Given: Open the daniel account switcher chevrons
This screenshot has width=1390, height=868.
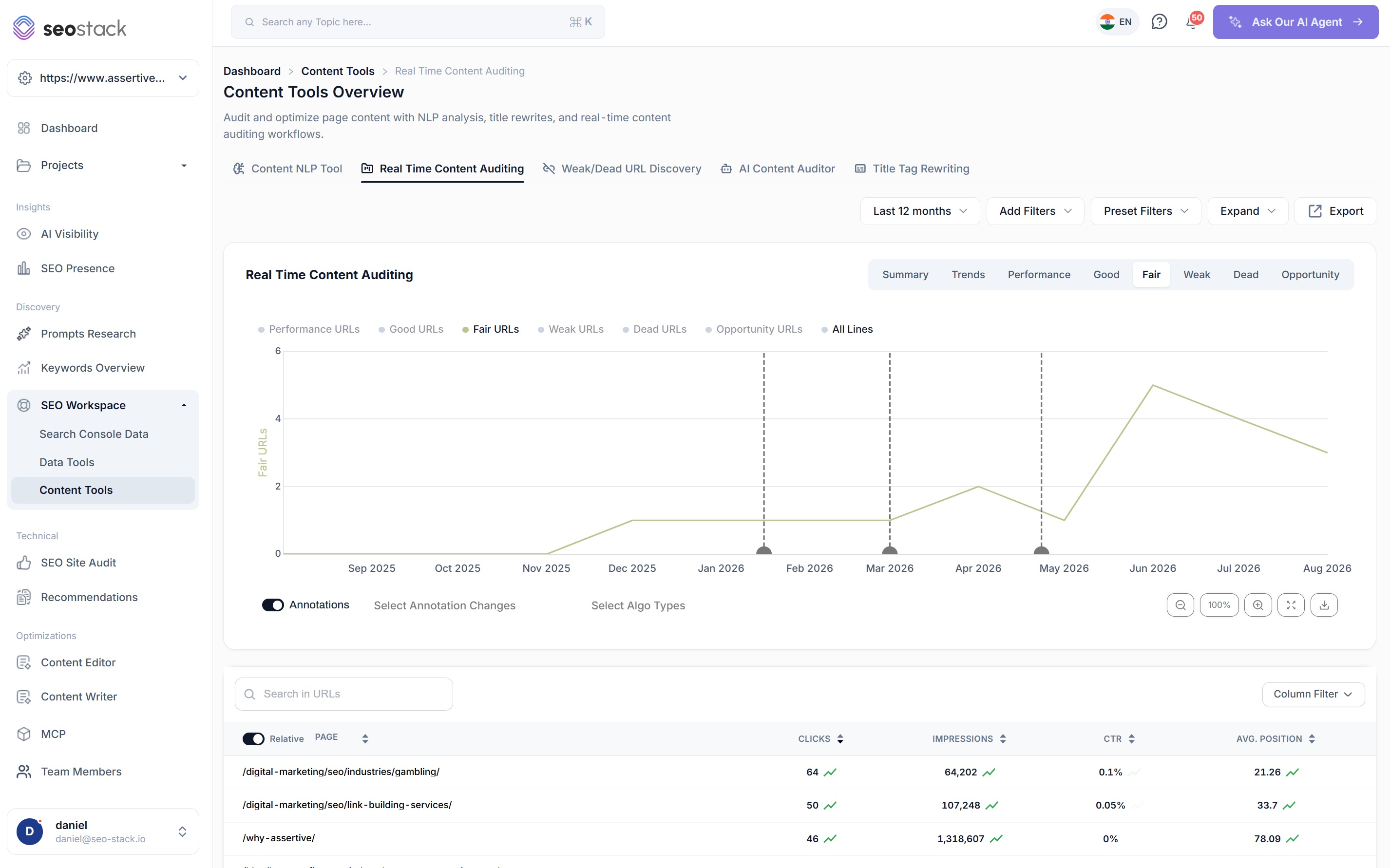Looking at the screenshot, I should (182, 831).
